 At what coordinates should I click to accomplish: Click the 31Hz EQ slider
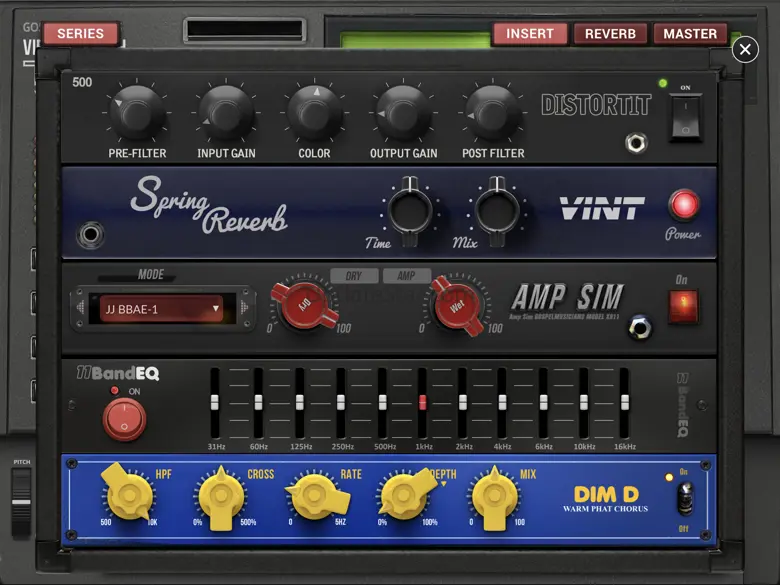pyautogui.click(x=215, y=402)
